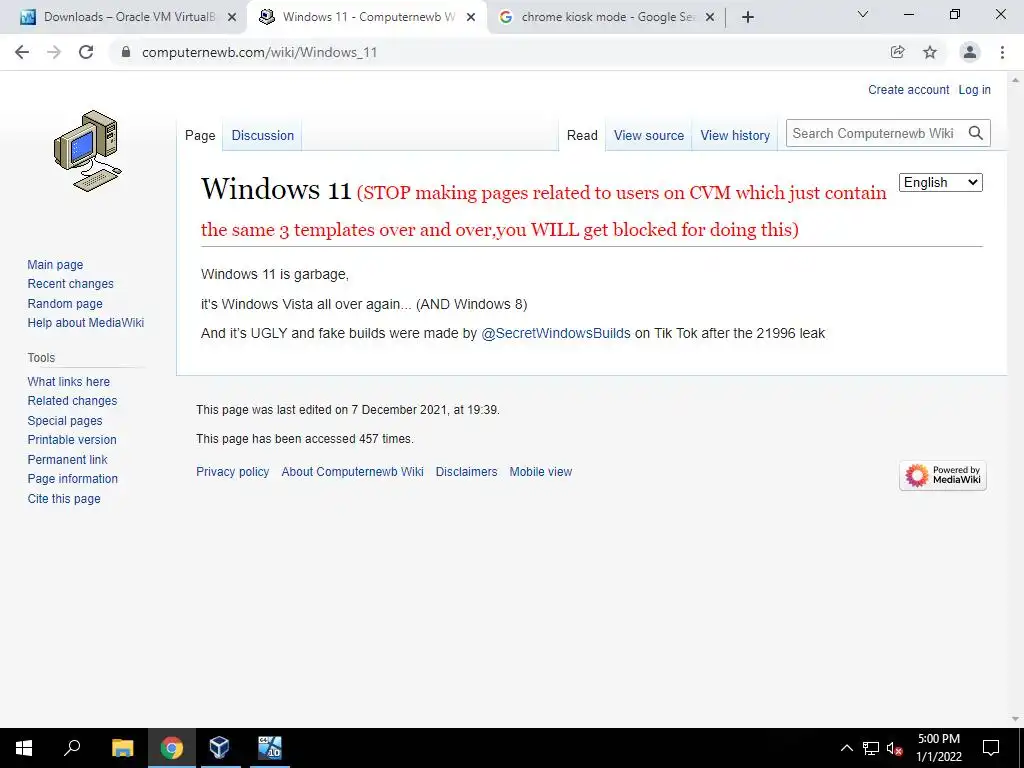Open the Discussion tab
1024x768 pixels.
263,135
